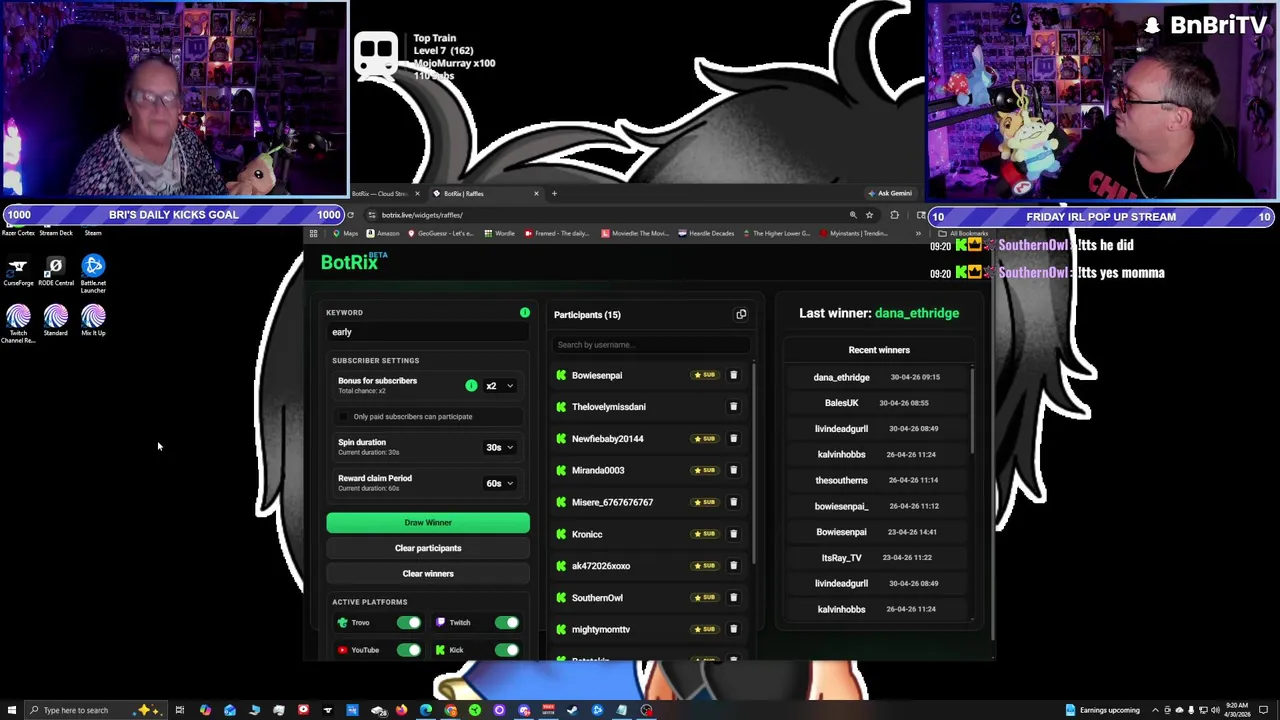Click the Ask Gemini button
The image size is (1280, 720).
pyautogui.click(x=890, y=194)
